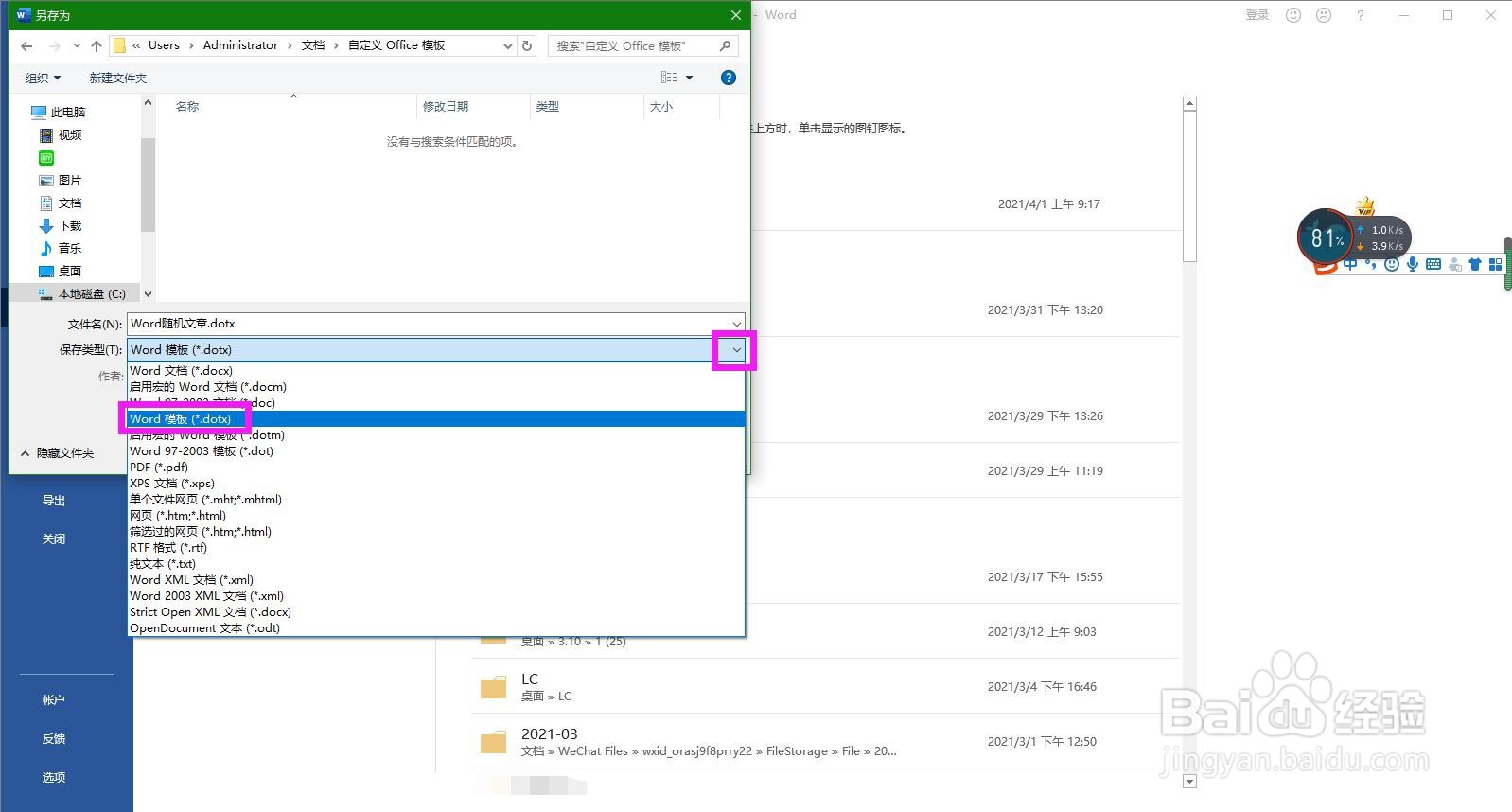Viewport: 1512px width, 812px height.
Task: Choose XPS 文档 (*.xps) type
Action: 436,483
